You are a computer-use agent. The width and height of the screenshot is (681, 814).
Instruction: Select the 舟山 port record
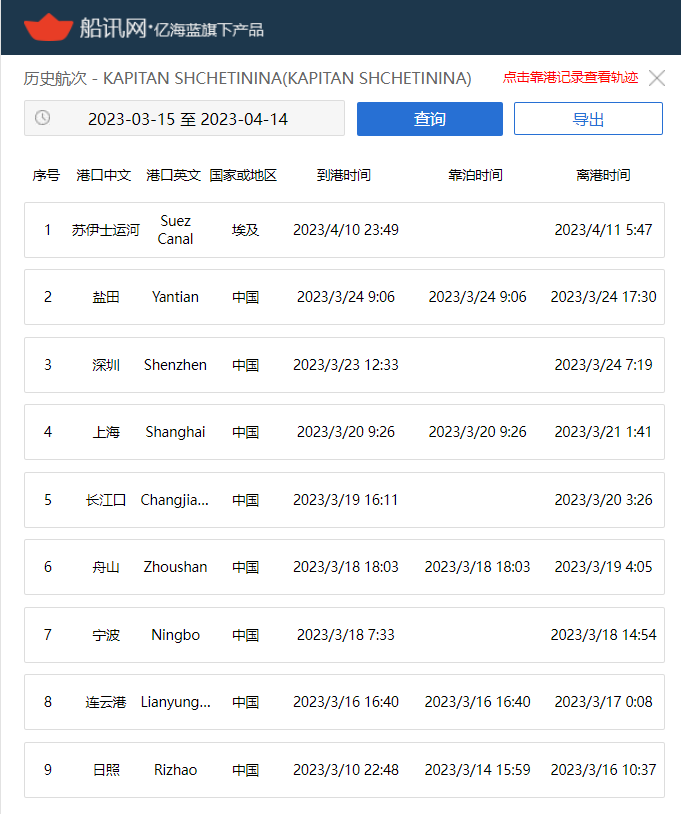tap(344, 567)
